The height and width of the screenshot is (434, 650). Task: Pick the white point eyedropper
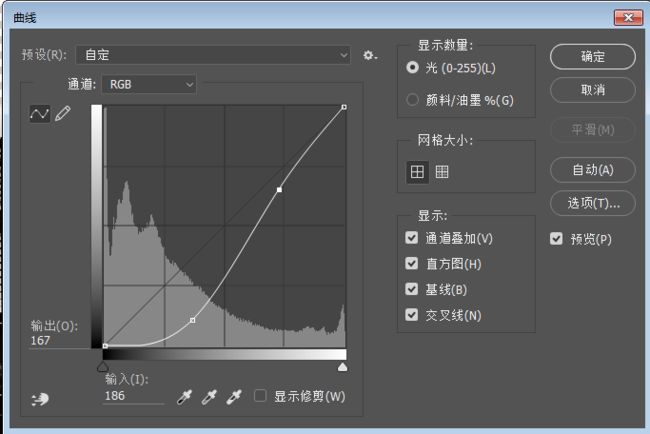(x=234, y=397)
